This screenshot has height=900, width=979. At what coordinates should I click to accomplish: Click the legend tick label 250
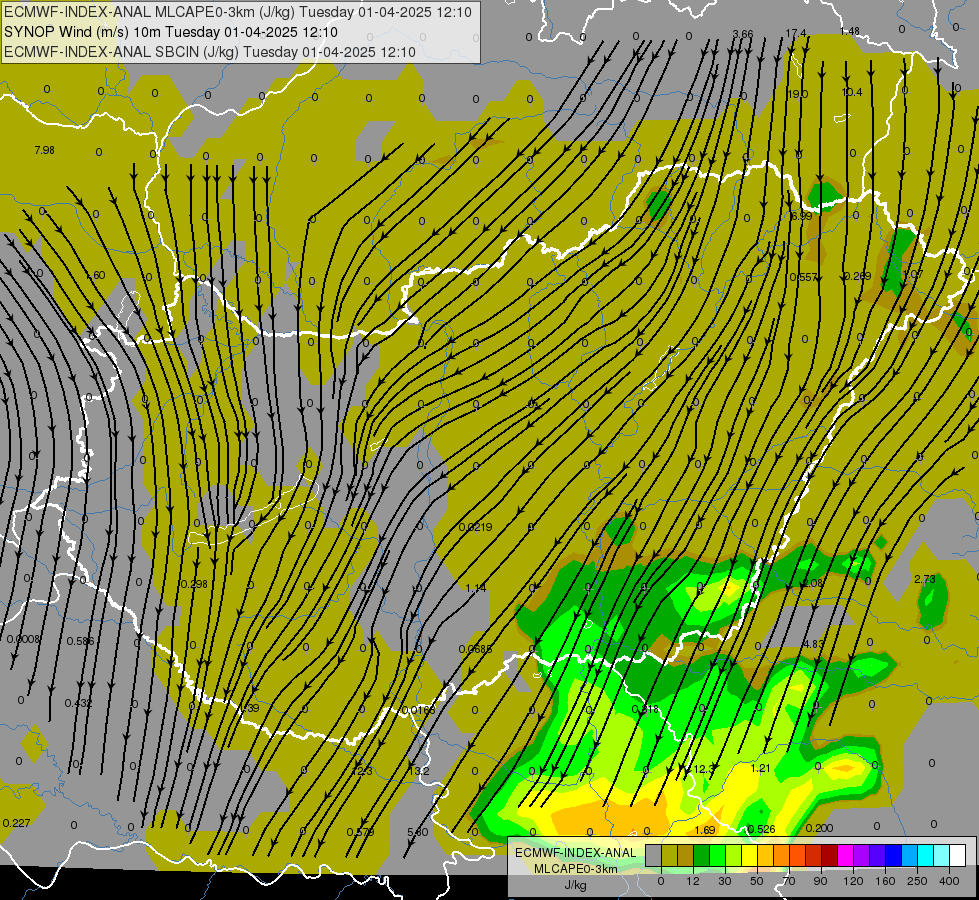click(917, 881)
